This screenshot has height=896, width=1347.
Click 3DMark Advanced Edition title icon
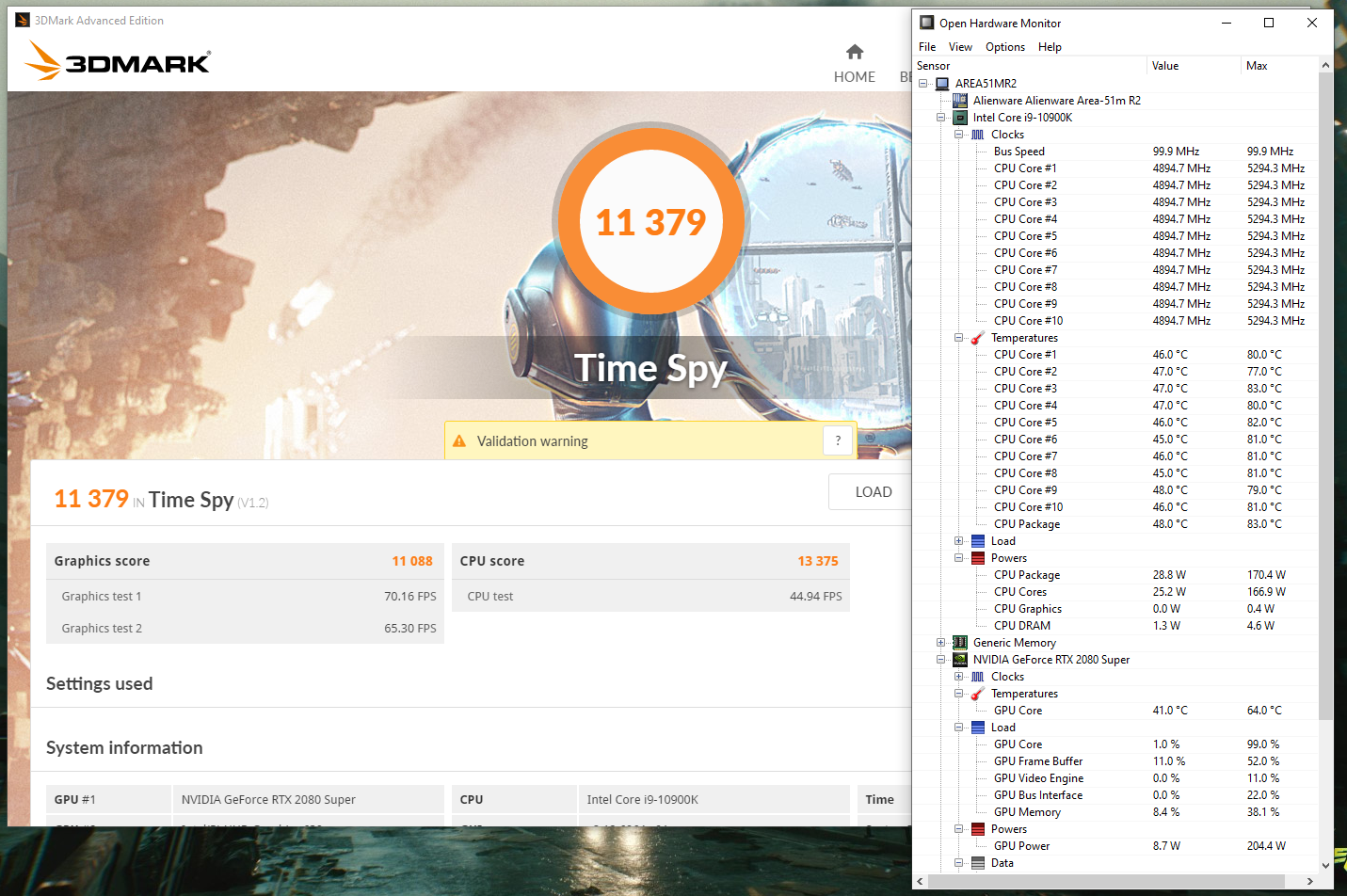23,20
